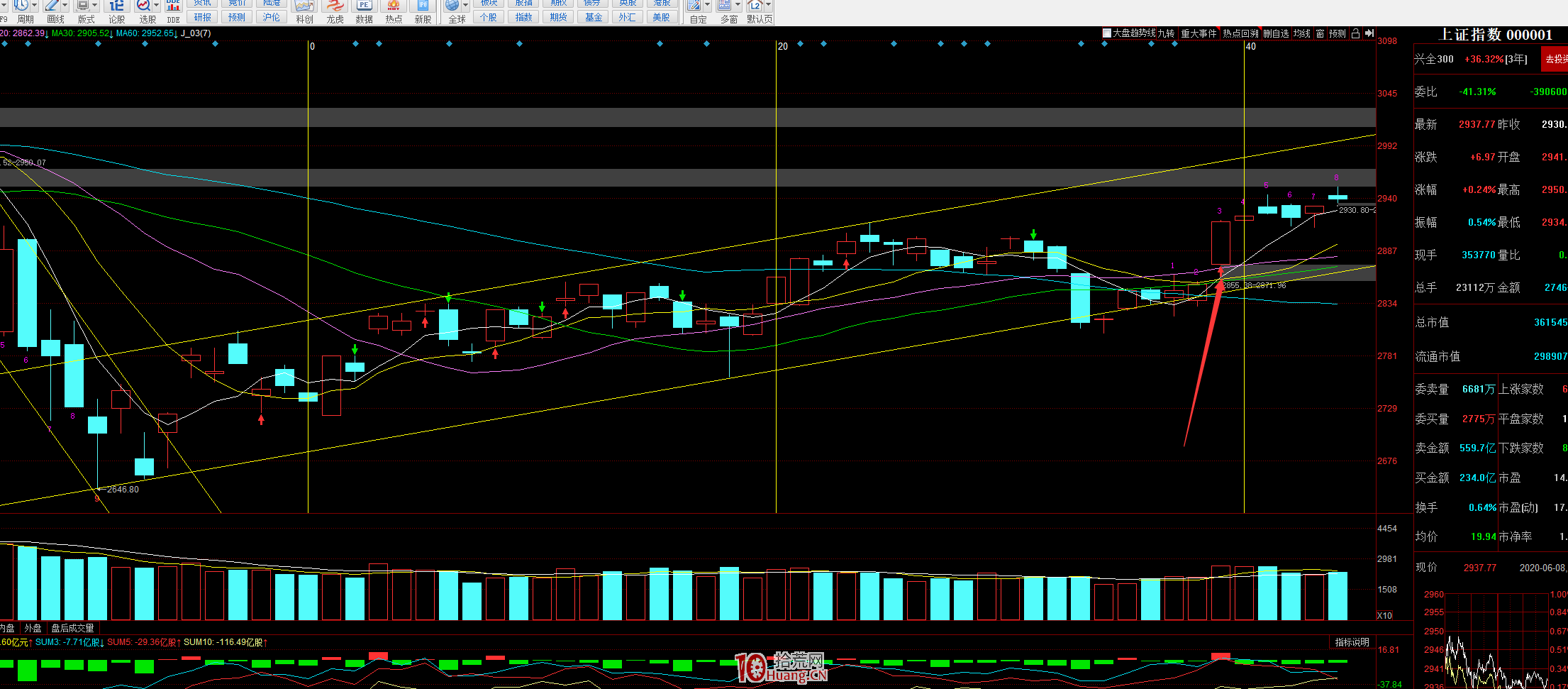Open the 多窗 multi-window icon
Viewport: 1568px width, 689px height.
pyautogui.click(x=724, y=6)
